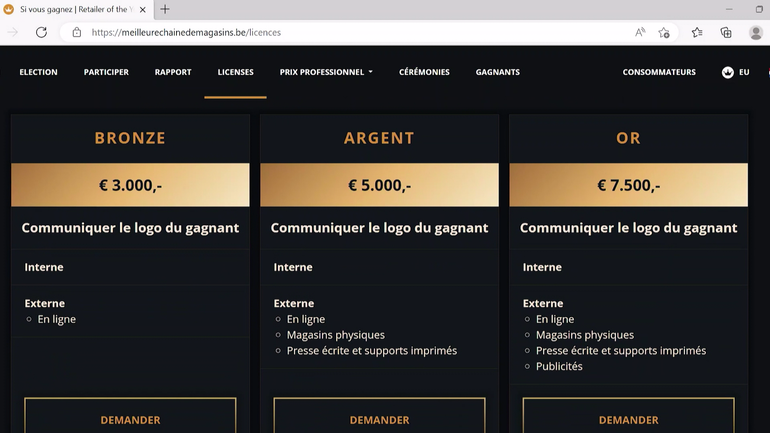This screenshot has width=770, height=433.
Task: Click the BRONZE plan heading
Action: point(130,138)
